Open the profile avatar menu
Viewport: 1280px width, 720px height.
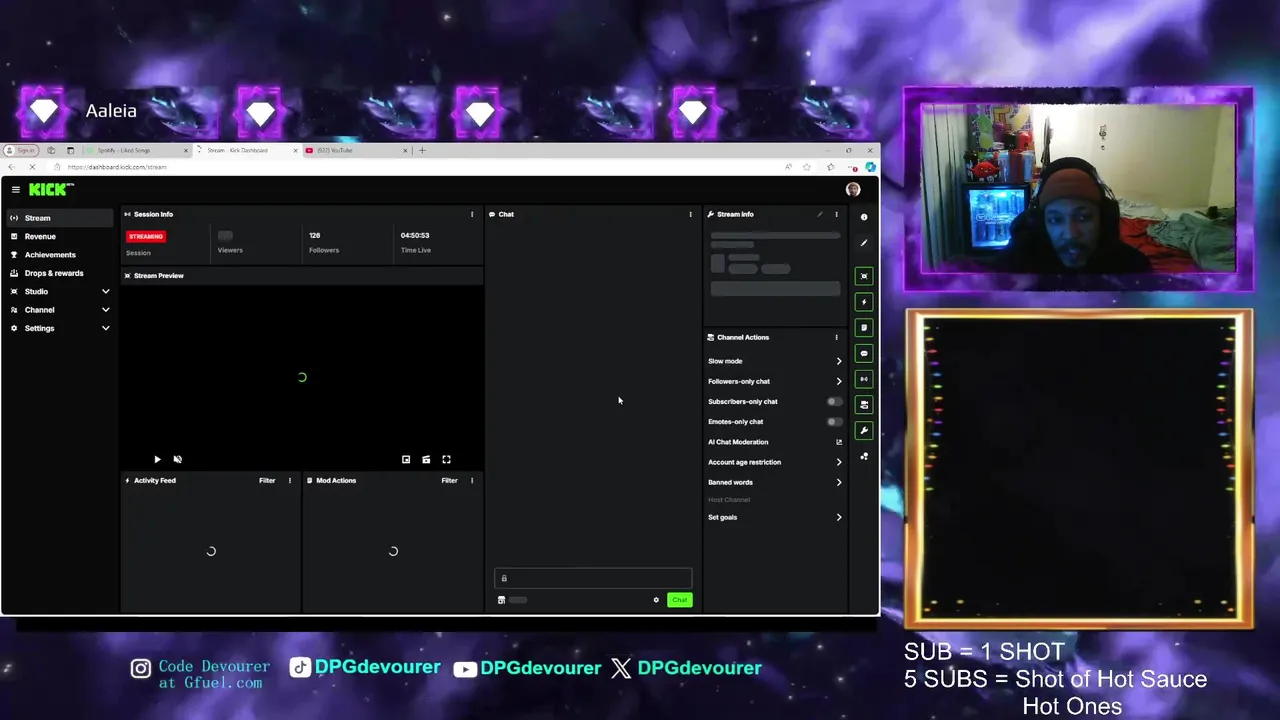853,189
